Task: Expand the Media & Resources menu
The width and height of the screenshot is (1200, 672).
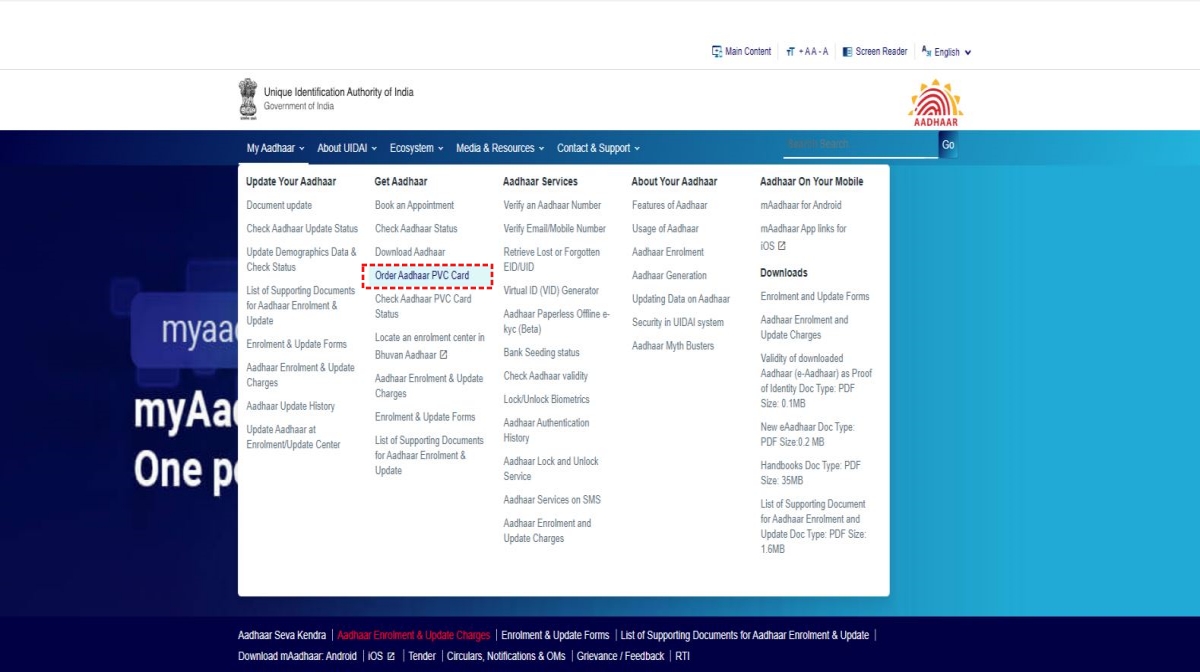Action: pyautogui.click(x=499, y=148)
